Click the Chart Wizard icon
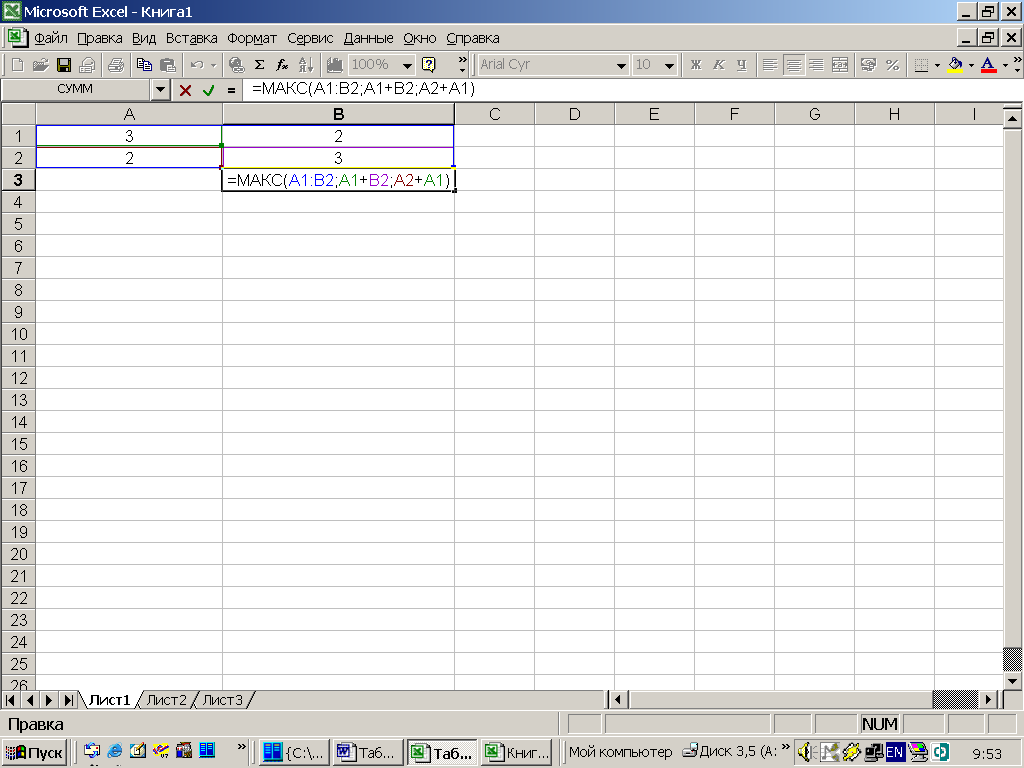This screenshot has width=1024, height=768. point(334,65)
